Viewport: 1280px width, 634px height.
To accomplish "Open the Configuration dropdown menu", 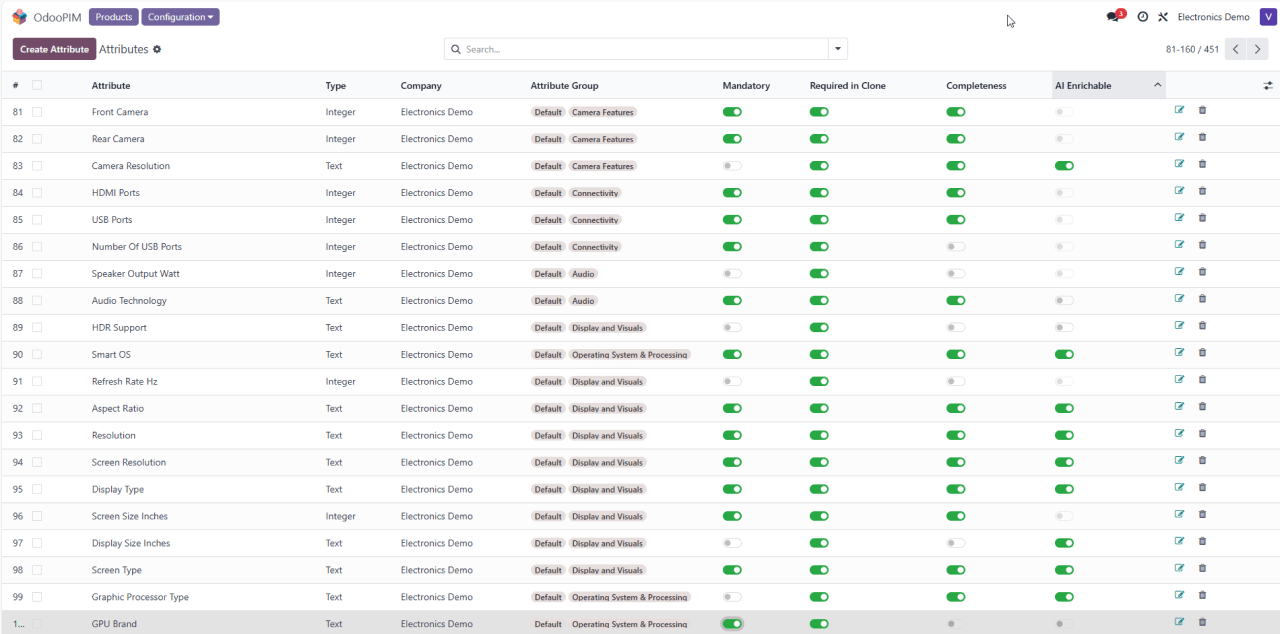I will tap(180, 17).
